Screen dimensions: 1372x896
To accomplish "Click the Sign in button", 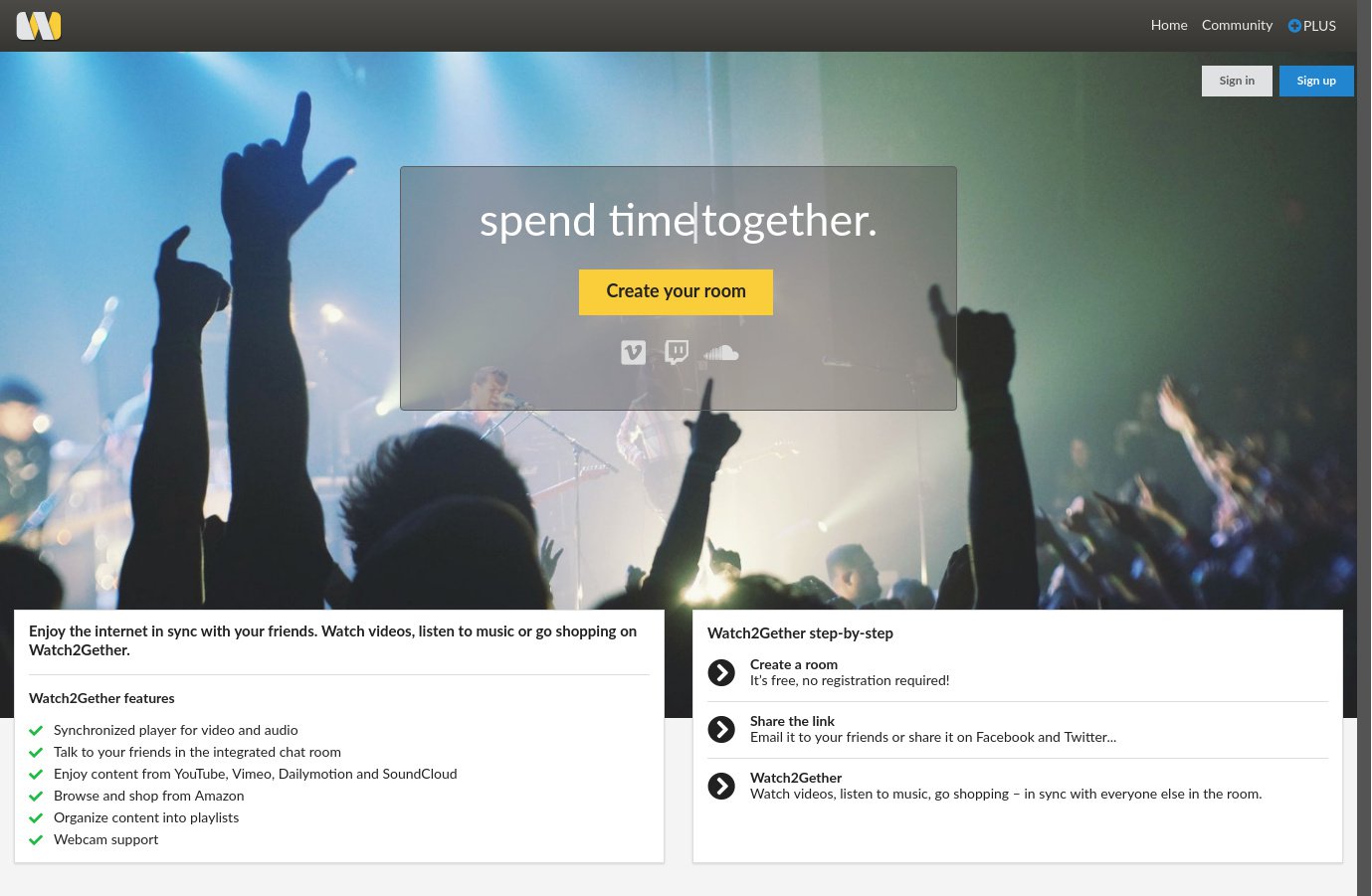I will click(1237, 81).
